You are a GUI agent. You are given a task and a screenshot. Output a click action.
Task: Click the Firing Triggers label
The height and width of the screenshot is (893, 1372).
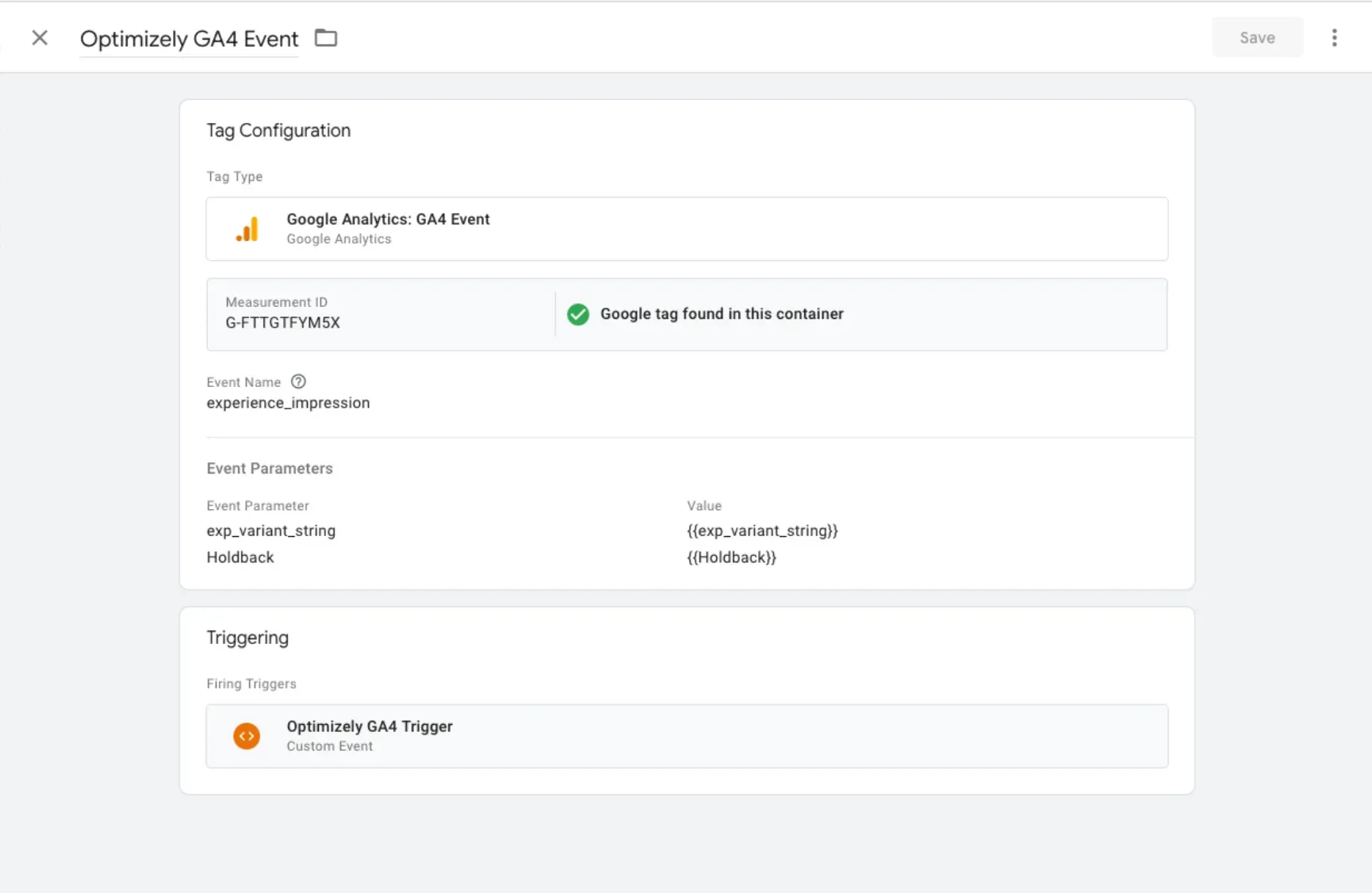(x=251, y=684)
